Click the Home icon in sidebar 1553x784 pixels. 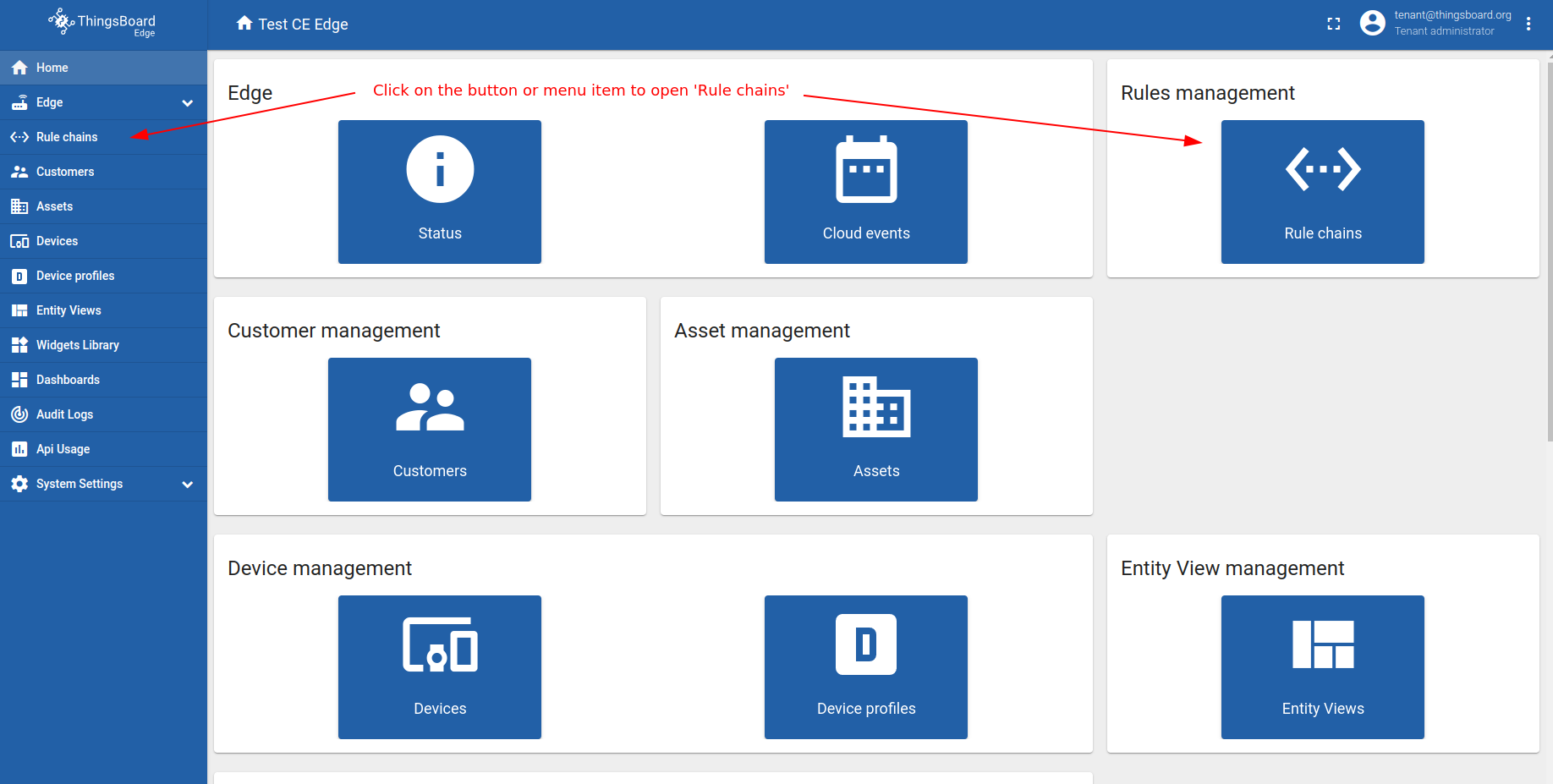click(x=19, y=68)
